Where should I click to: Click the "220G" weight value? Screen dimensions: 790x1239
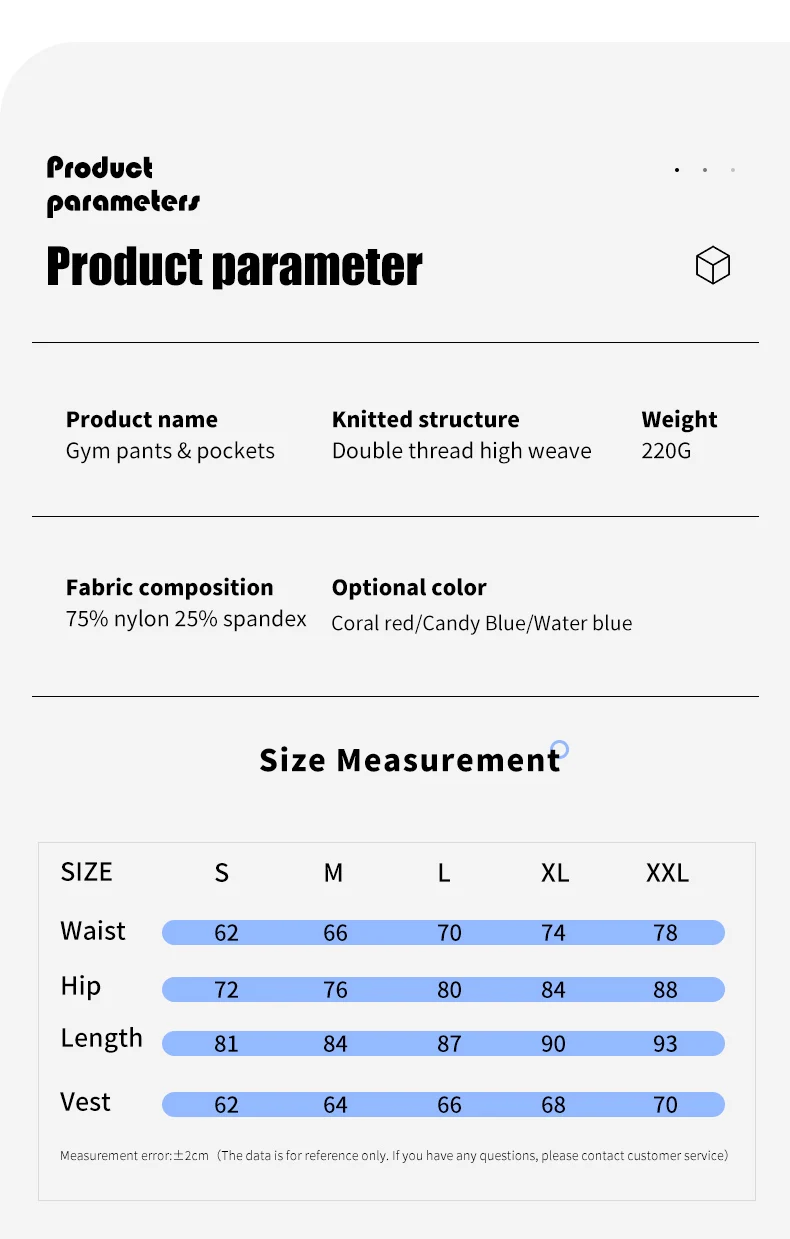point(666,451)
